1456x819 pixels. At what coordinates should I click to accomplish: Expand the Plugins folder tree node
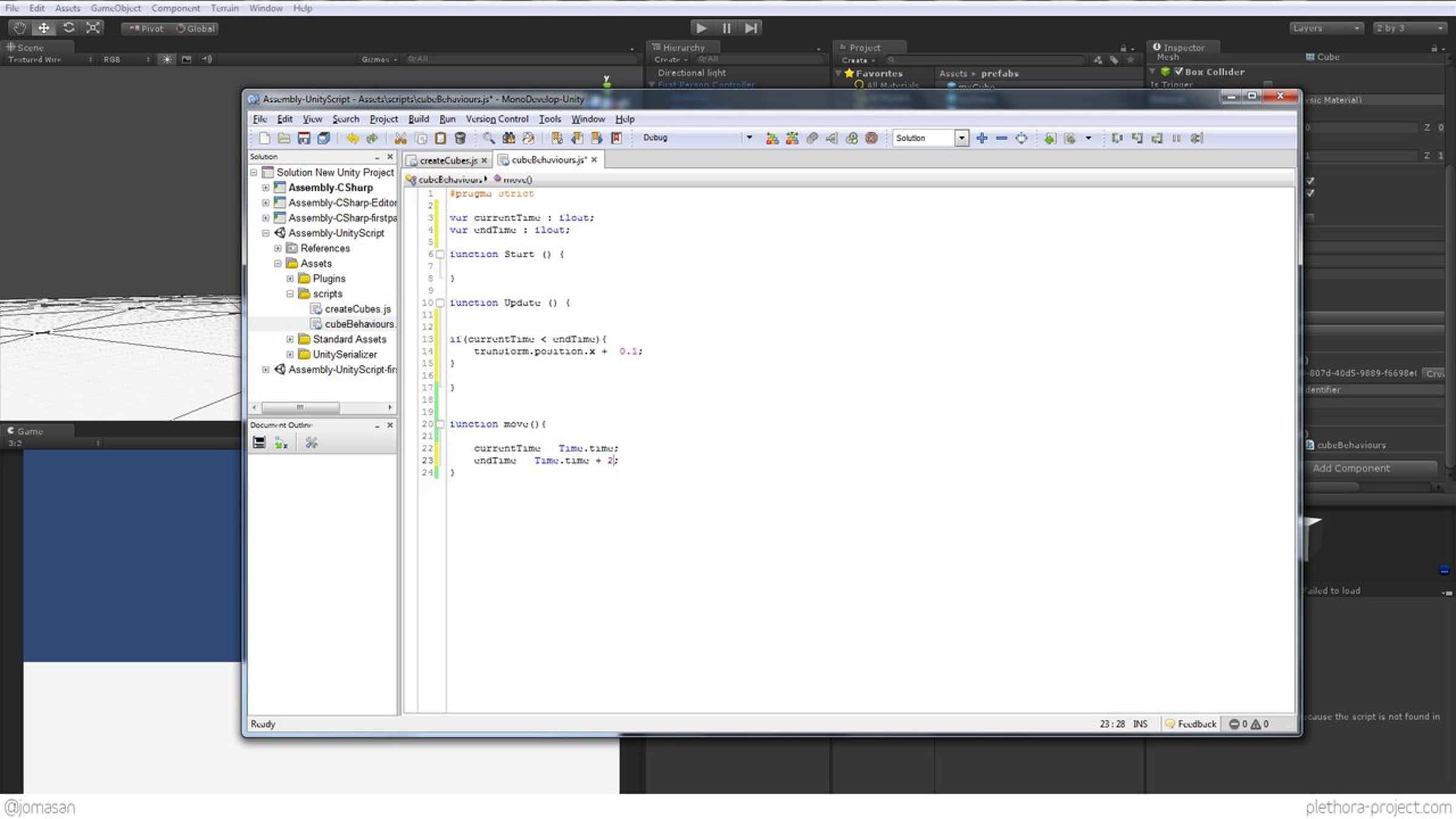290,278
